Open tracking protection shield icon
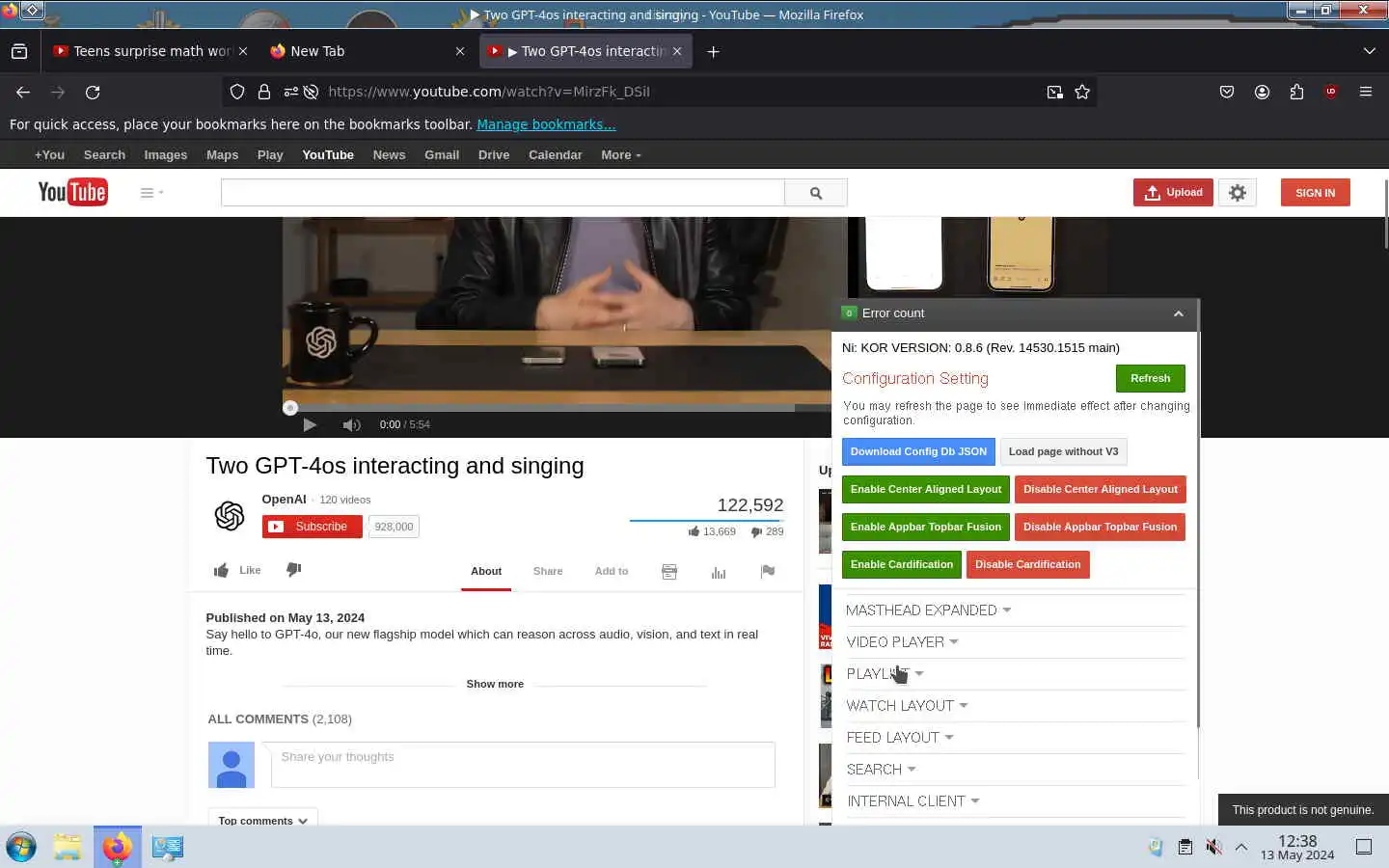1389x868 pixels. pyautogui.click(x=237, y=92)
